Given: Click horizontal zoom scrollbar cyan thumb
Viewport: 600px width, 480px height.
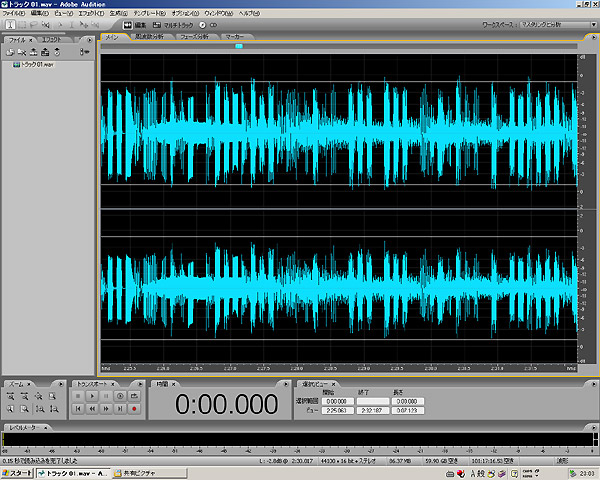Looking at the screenshot, I should [x=239, y=46].
